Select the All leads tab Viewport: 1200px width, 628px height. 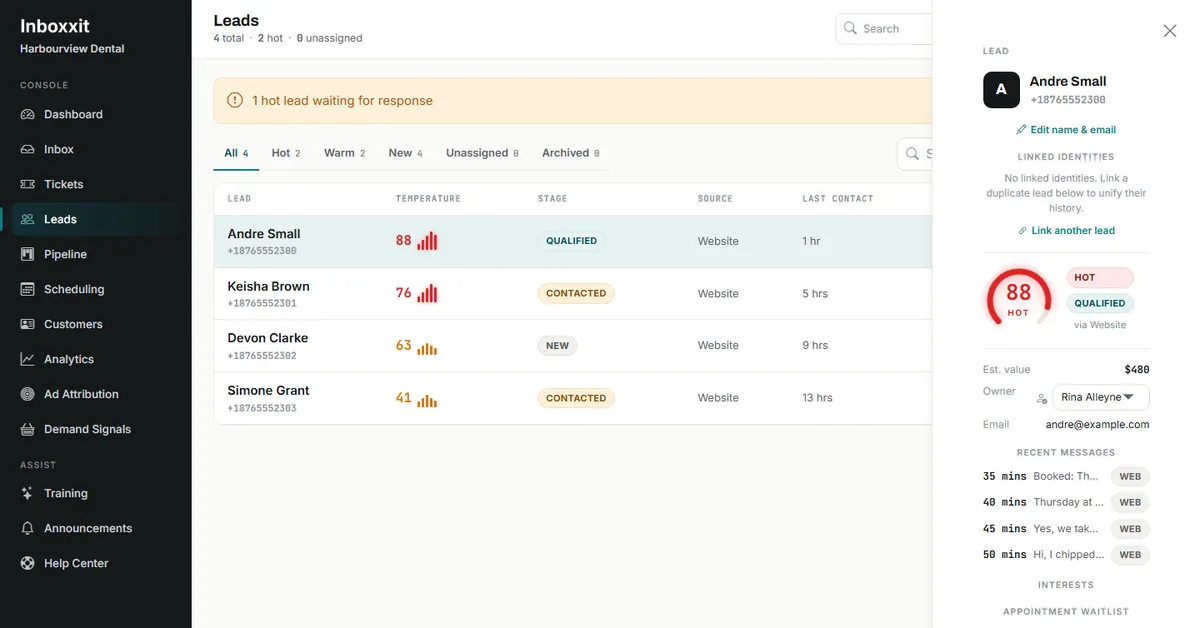click(236, 153)
